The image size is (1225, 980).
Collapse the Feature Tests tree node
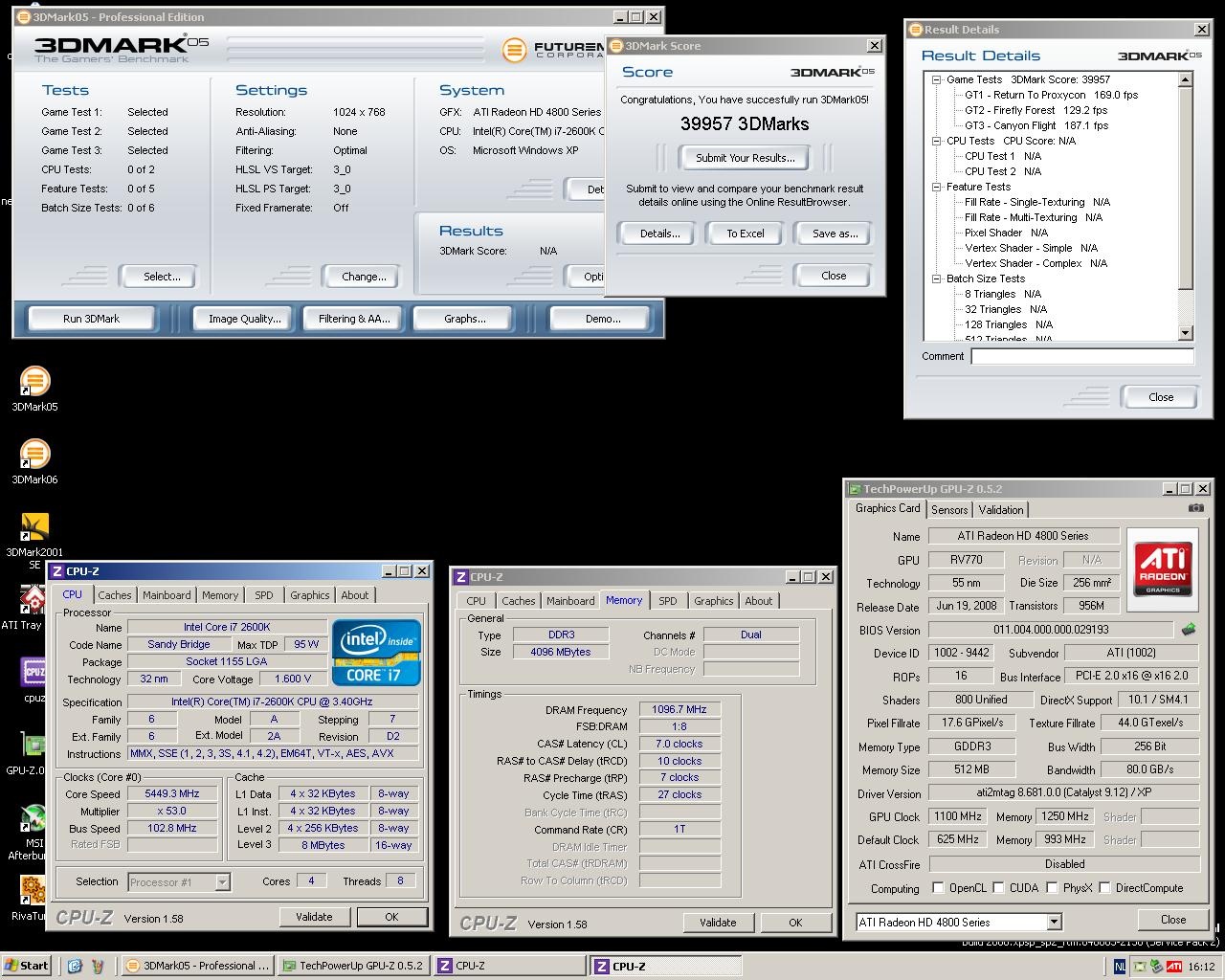click(x=937, y=188)
